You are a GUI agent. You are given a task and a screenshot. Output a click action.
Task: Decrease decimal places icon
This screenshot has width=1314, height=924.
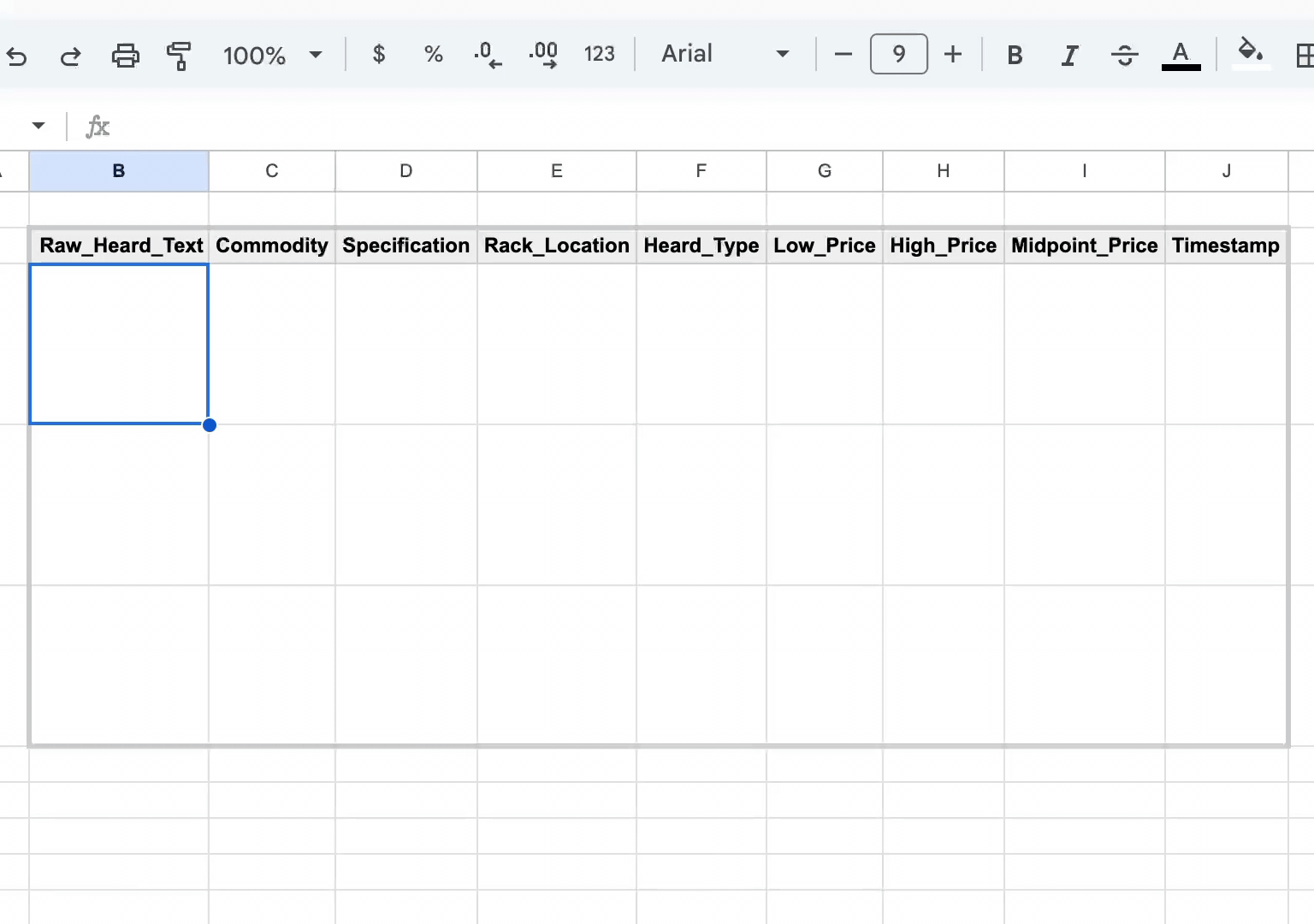[488, 55]
